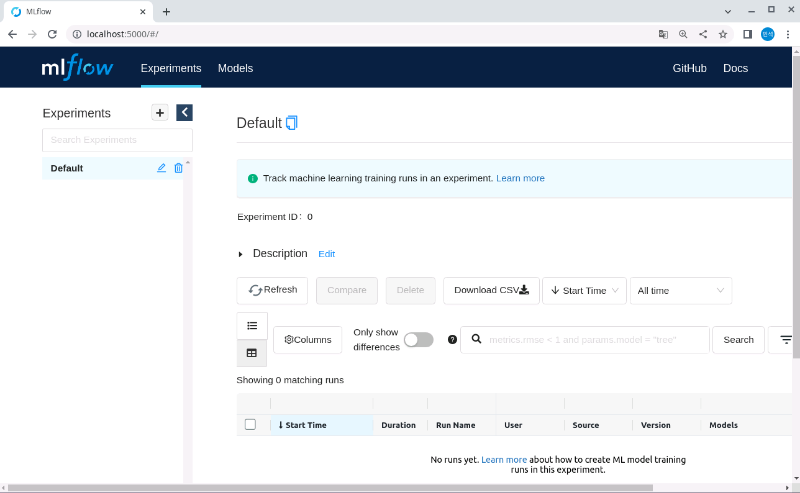
Task: Open the Docs link in header
Action: click(735, 68)
